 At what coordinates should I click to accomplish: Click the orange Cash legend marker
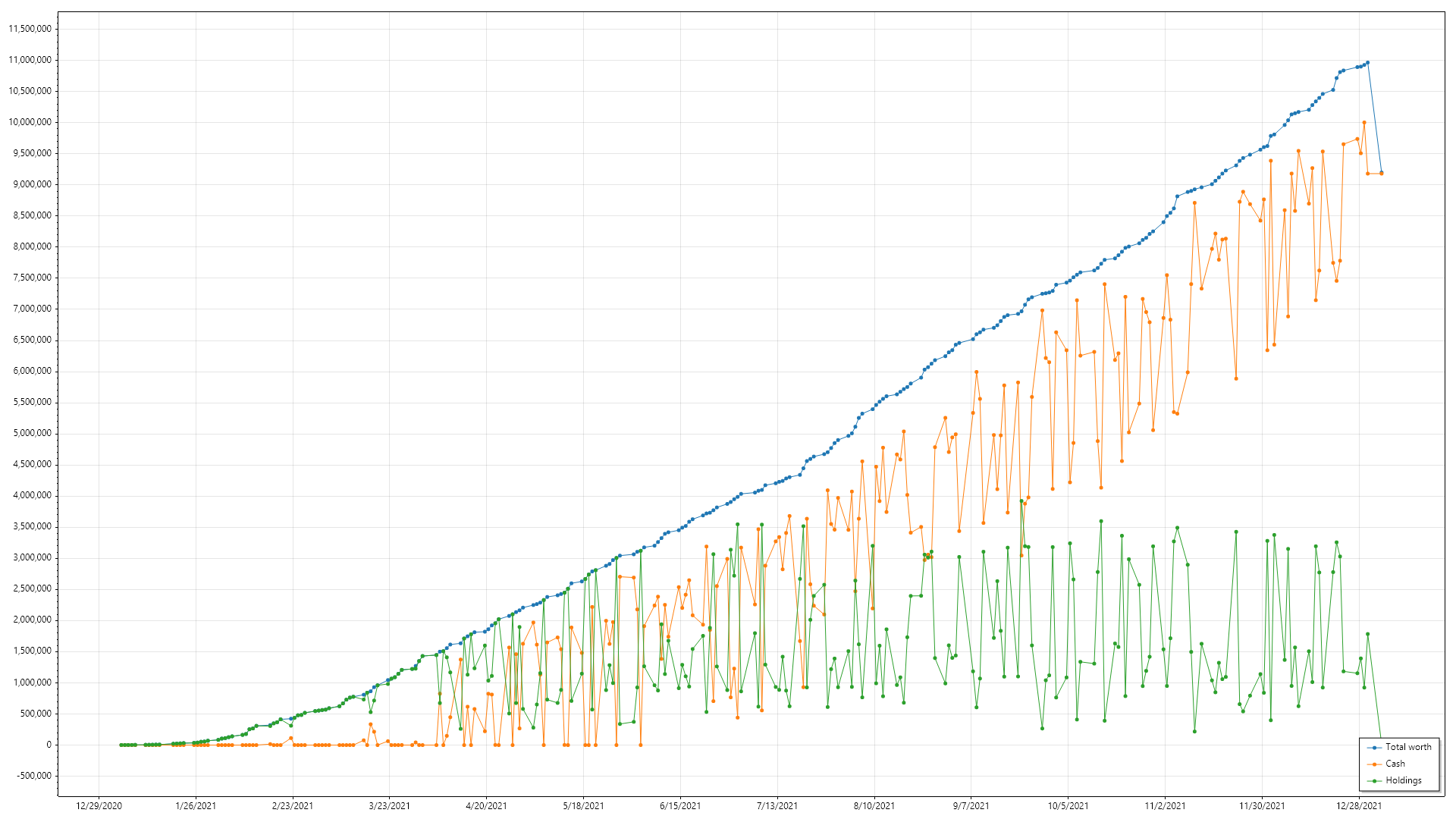1374,764
